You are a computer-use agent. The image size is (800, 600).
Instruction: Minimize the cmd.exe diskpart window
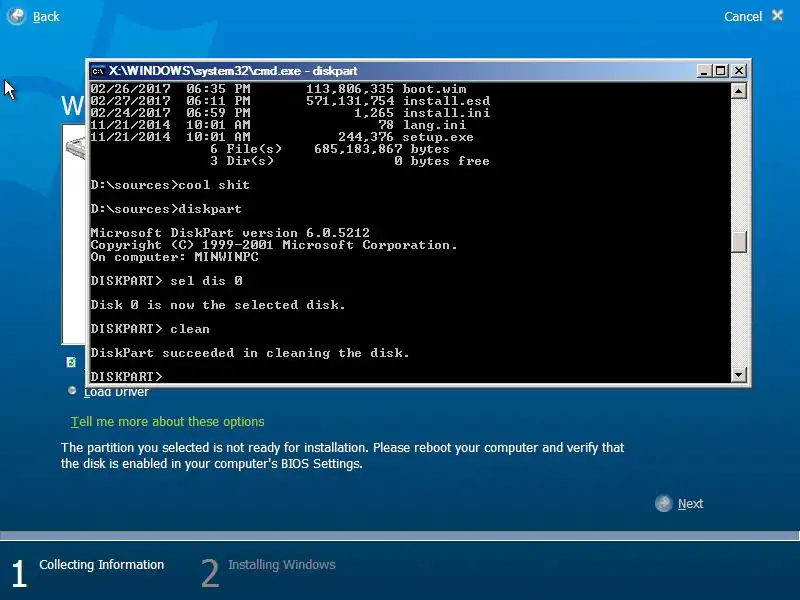point(704,71)
